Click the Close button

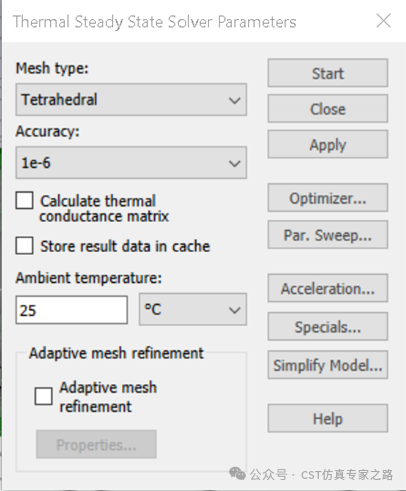coord(328,109)
